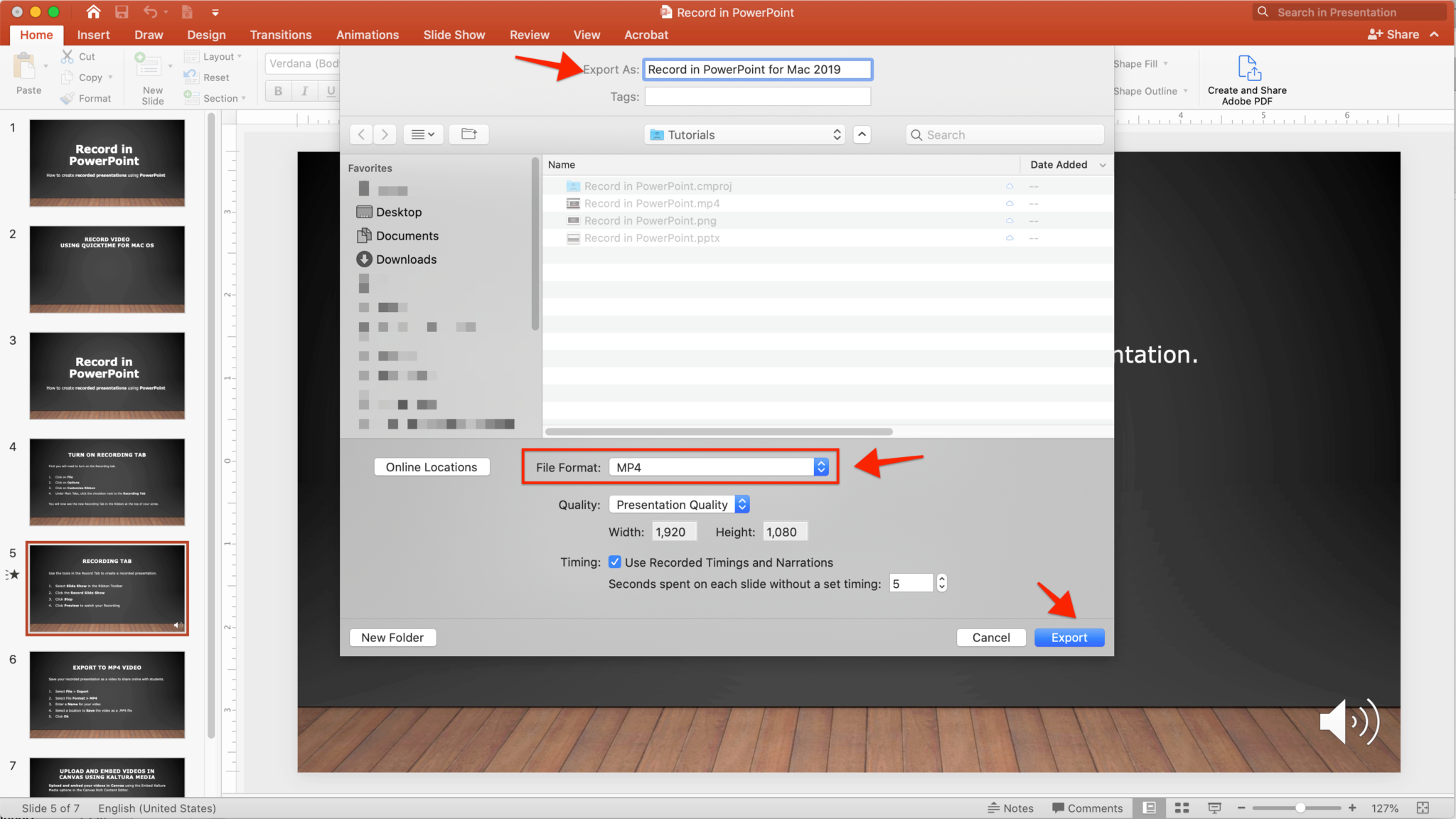Select slide 6 Export to MP4 Video thumbnail
This screenshot has height=819, width=1456.
107,695
